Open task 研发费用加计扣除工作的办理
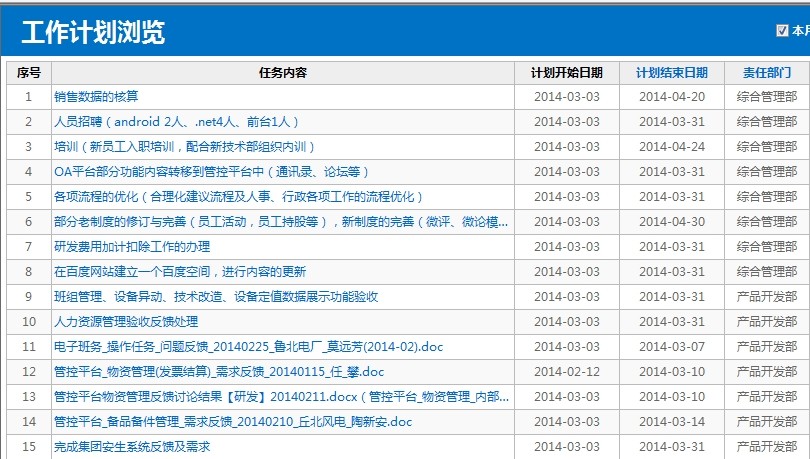 132,247
